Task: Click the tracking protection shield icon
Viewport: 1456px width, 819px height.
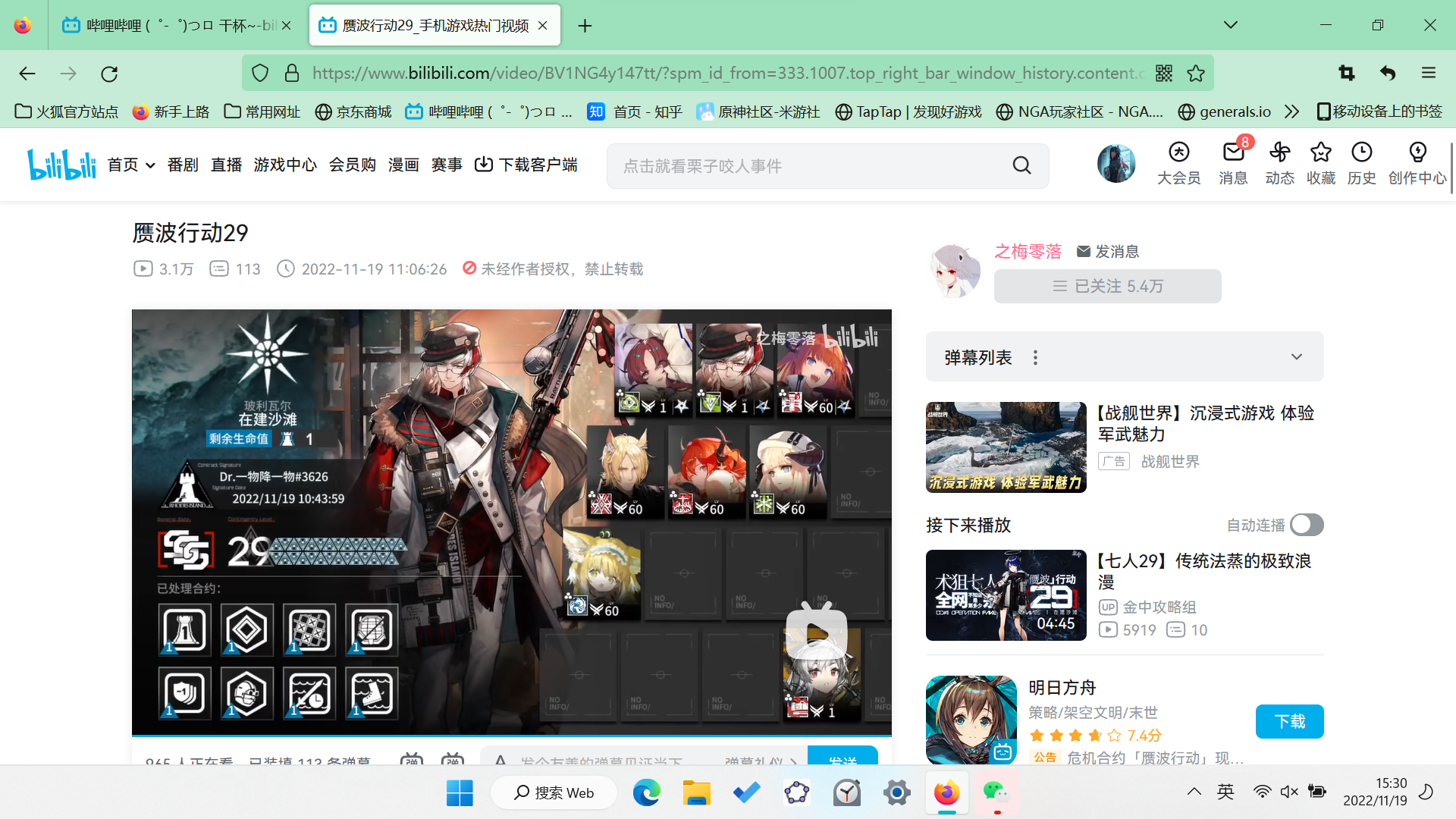Action: coord(260,73)
